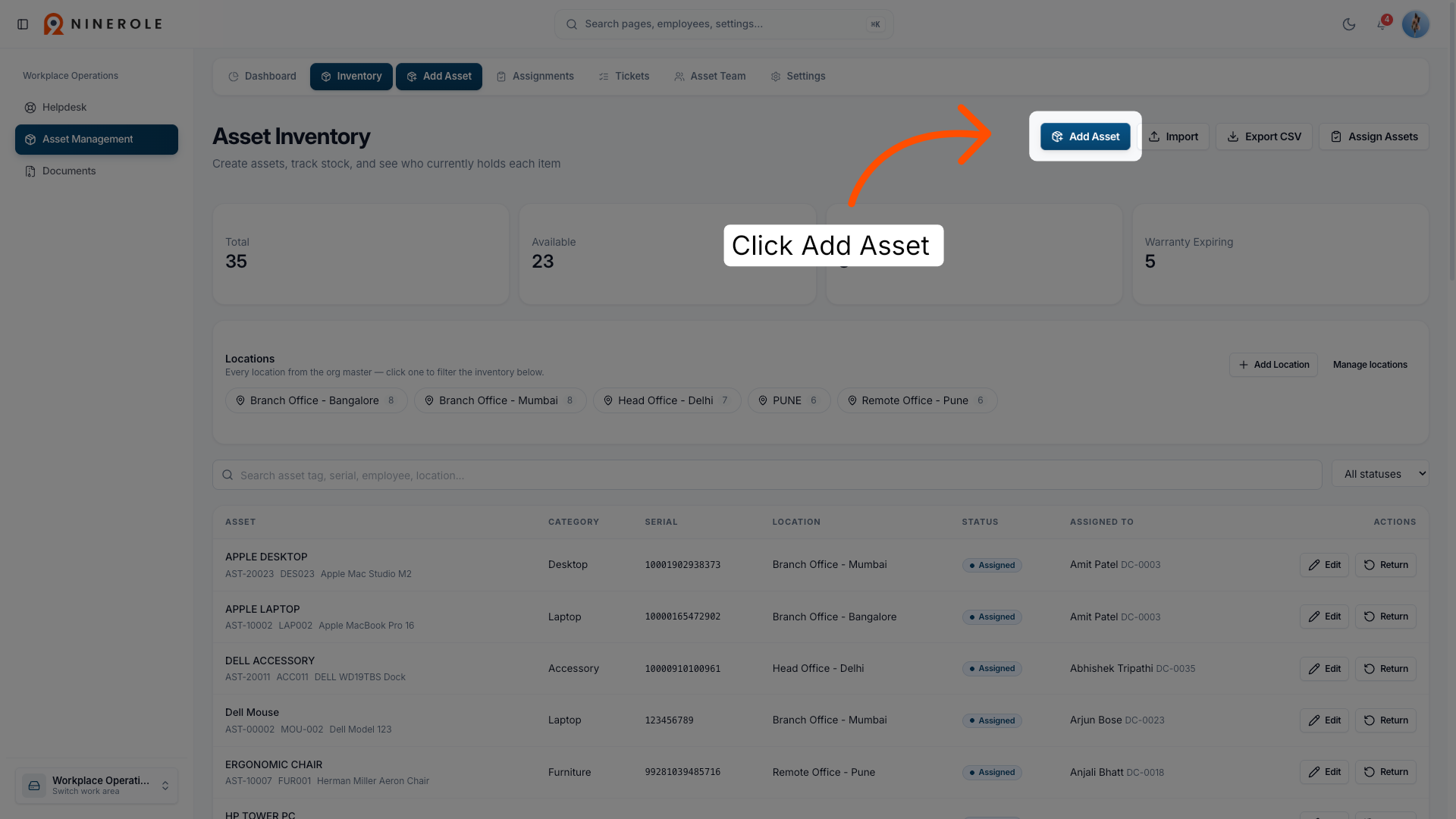
Task: Expand the Workplace Operations work area switcher
Action: pos(96,786)
